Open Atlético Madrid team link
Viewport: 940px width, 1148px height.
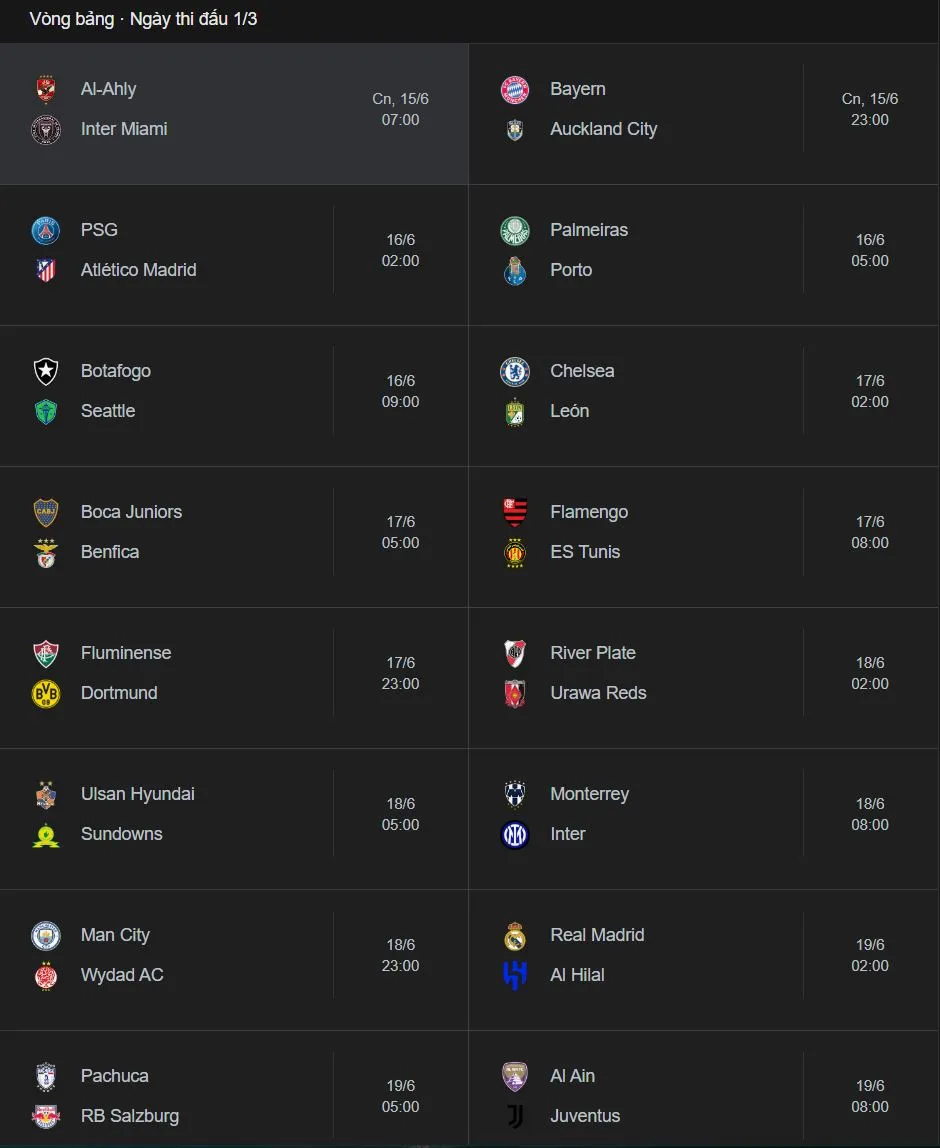click(x=138, y=270)
